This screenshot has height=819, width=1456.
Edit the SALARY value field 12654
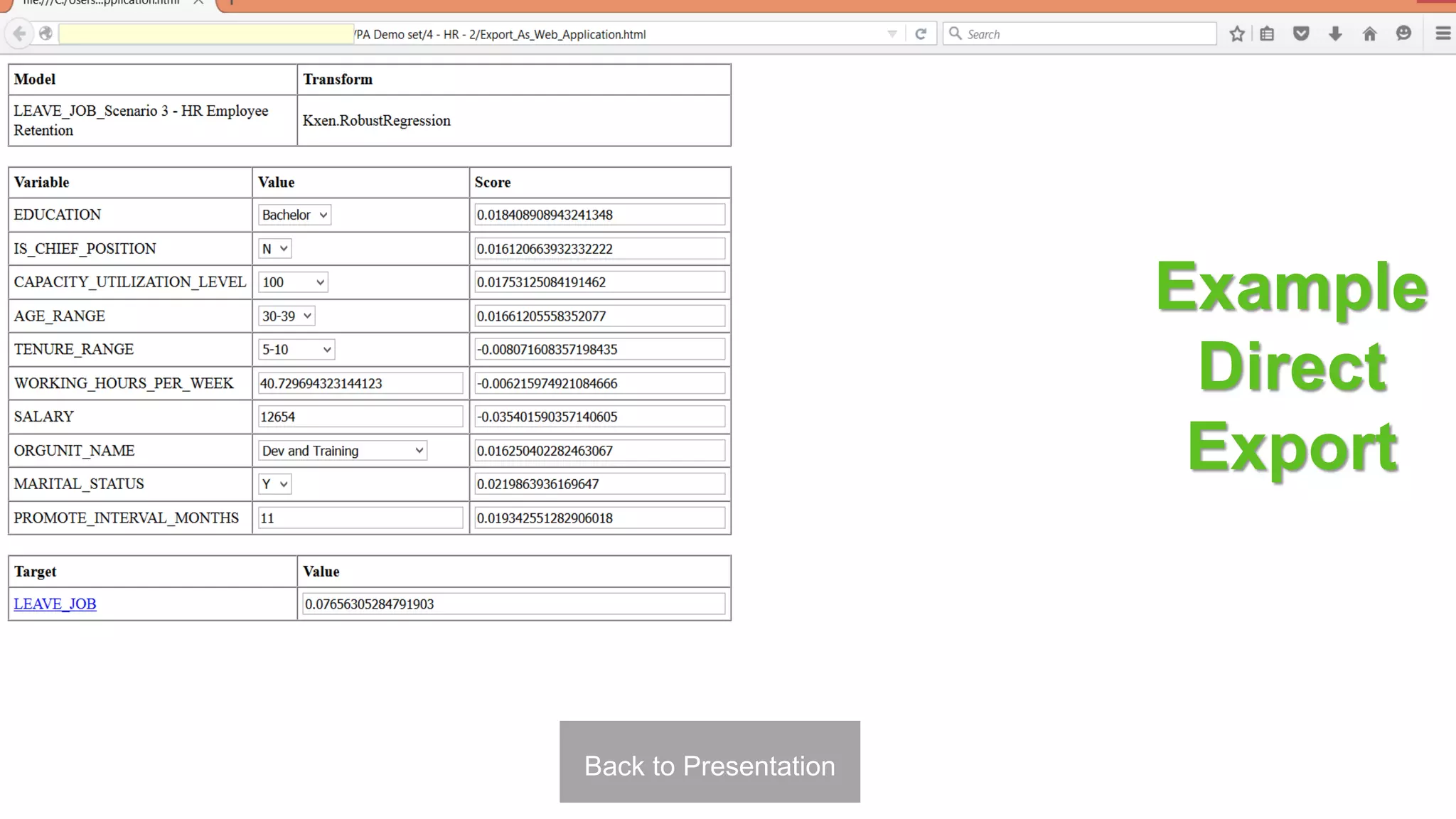point(360,417)
